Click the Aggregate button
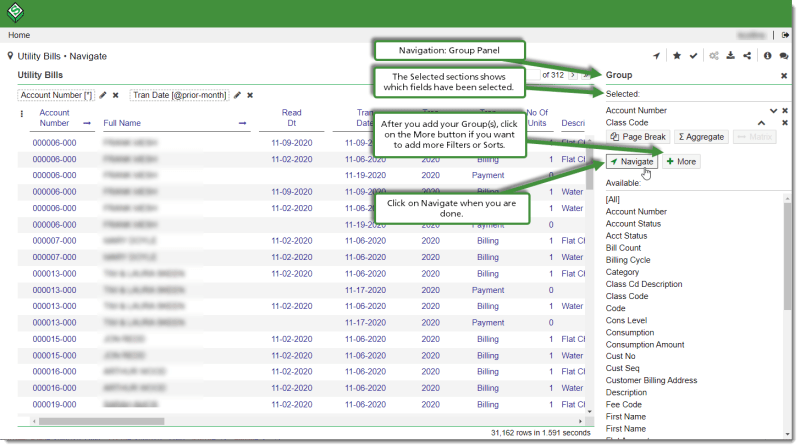This screenshot has width=800, height=448. [701, 137]
